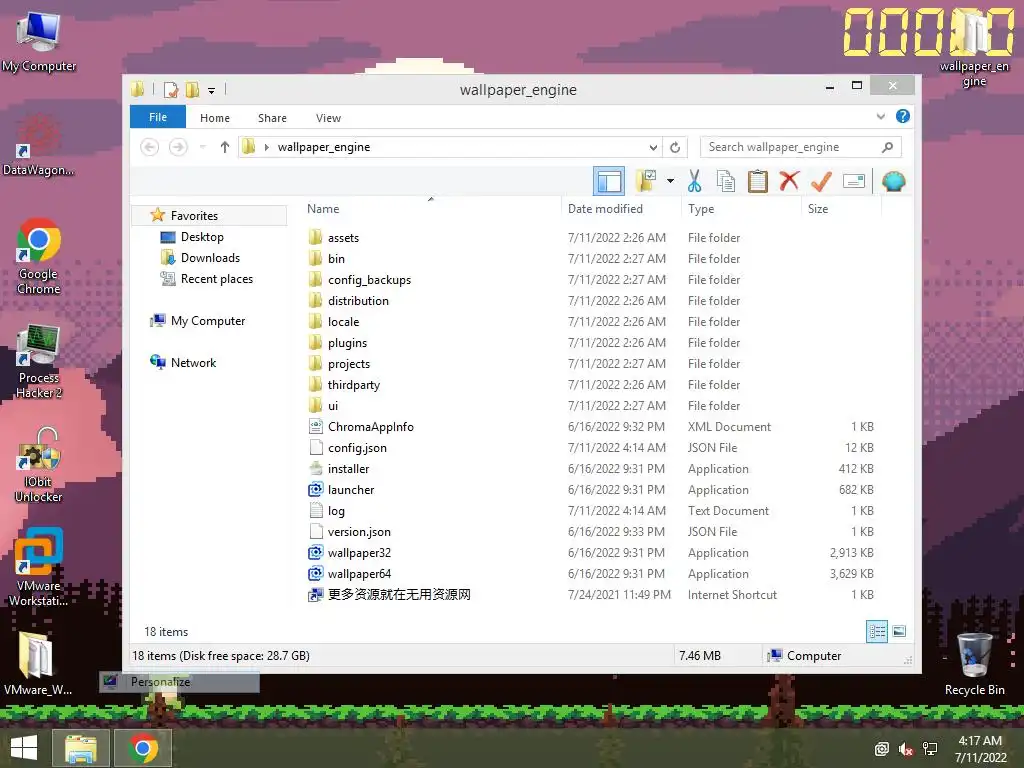
Task: Click the Forward navigation arrow
Action: [x=178, y=147]
